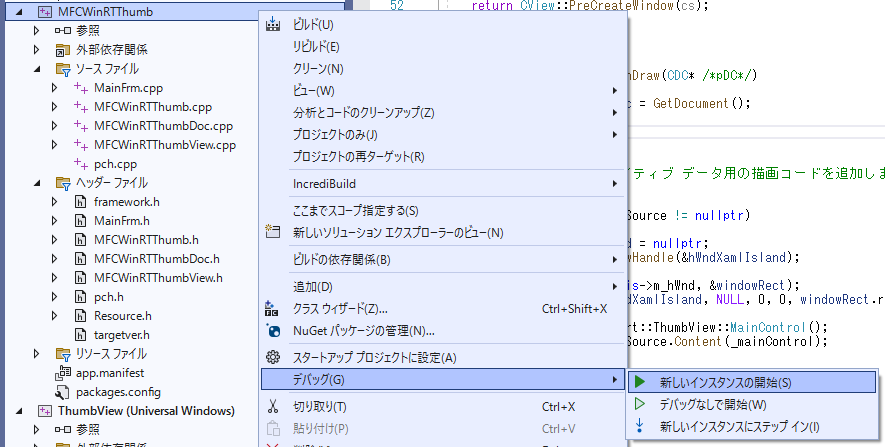This screenshot has height=447, width=885.
Task: Expand the MFCWinRTThumb.cpp tree node
Action: pyautogui.click(x=55, y=107)
